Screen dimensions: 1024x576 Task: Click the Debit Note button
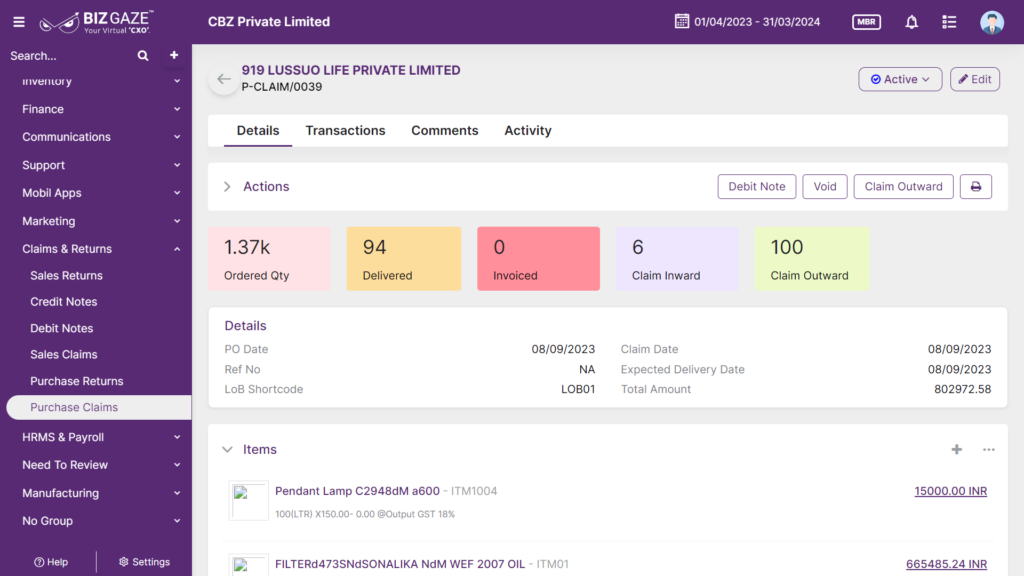(757, 187)
